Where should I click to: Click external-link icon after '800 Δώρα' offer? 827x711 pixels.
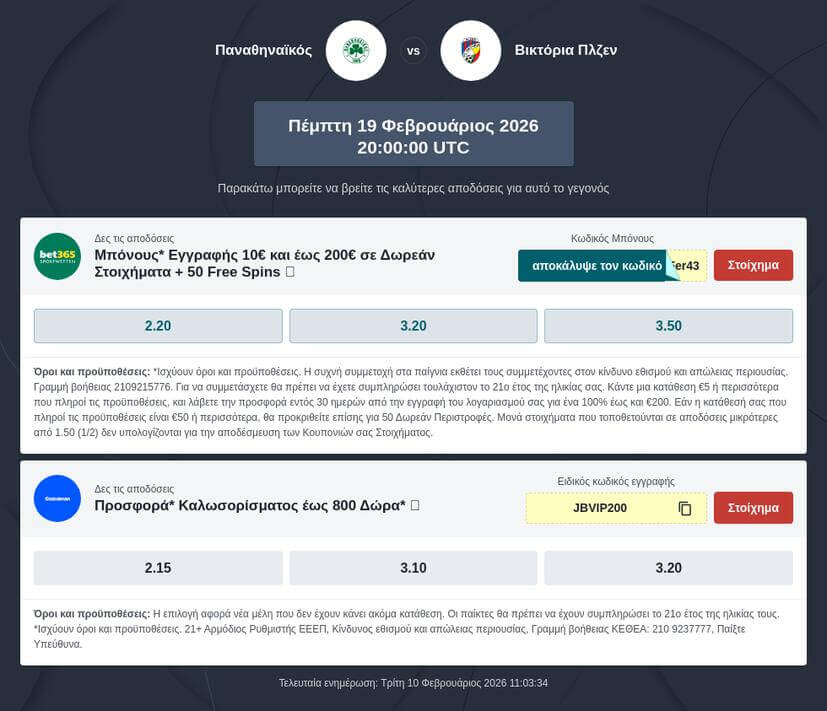(415, 506)
